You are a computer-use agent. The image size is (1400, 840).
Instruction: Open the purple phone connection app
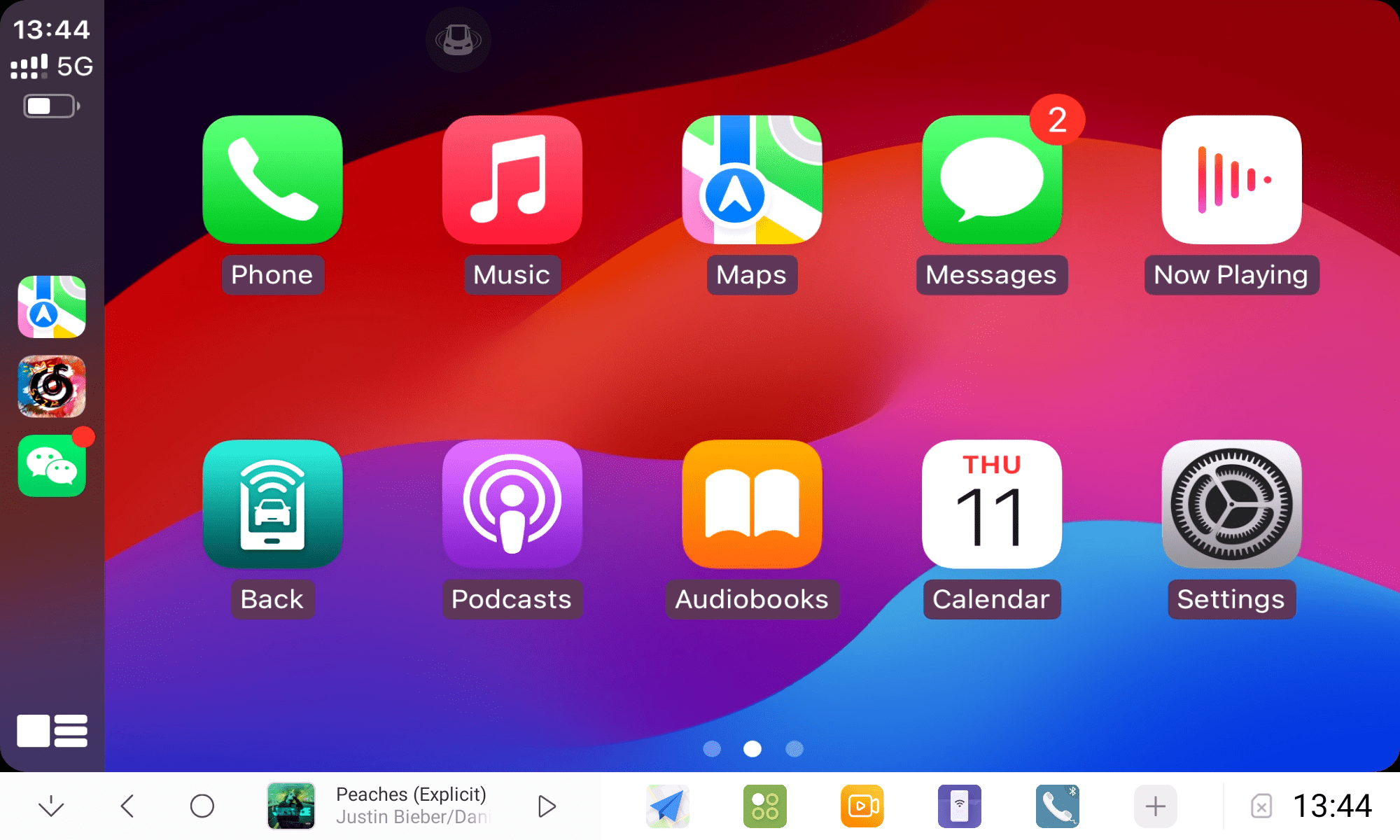pos(960,806)
